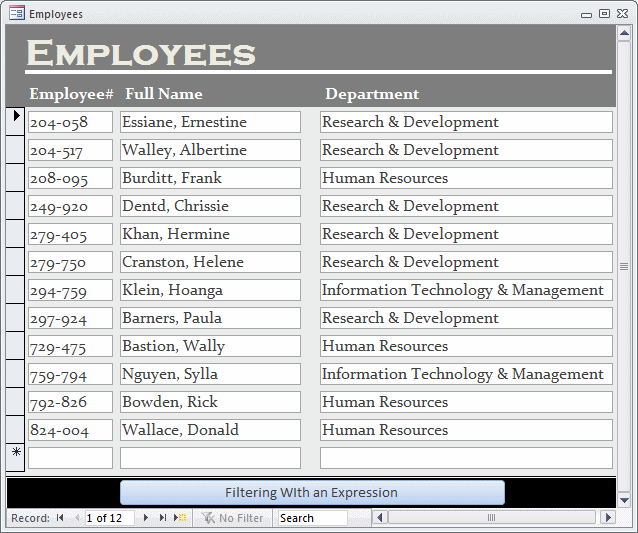638x533 pixels.
Task: Click employee number 204-517 field
Action: pos(70,150)
